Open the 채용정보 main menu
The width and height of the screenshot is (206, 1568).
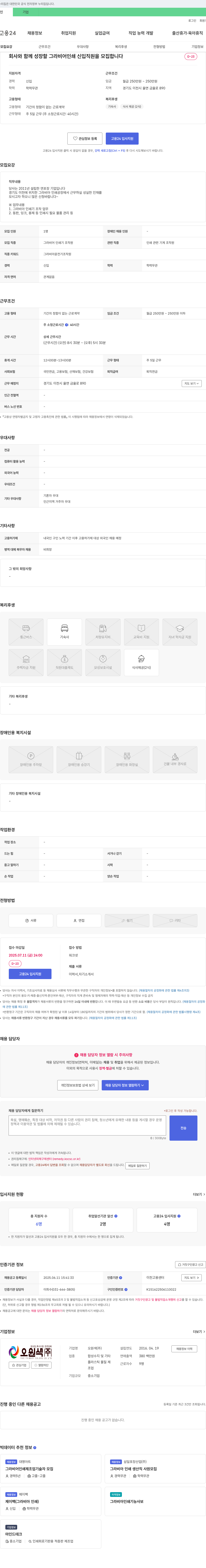point(35,33)
